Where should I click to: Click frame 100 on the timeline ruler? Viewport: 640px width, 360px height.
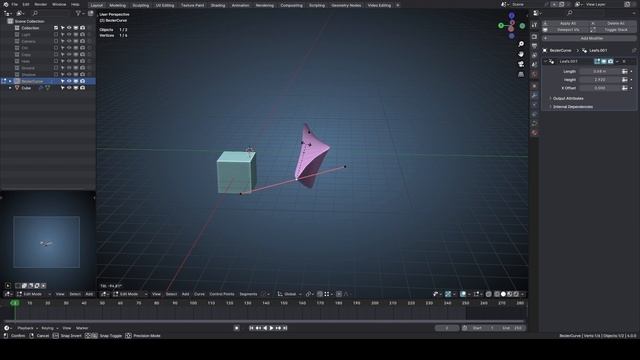click(193, 303)
